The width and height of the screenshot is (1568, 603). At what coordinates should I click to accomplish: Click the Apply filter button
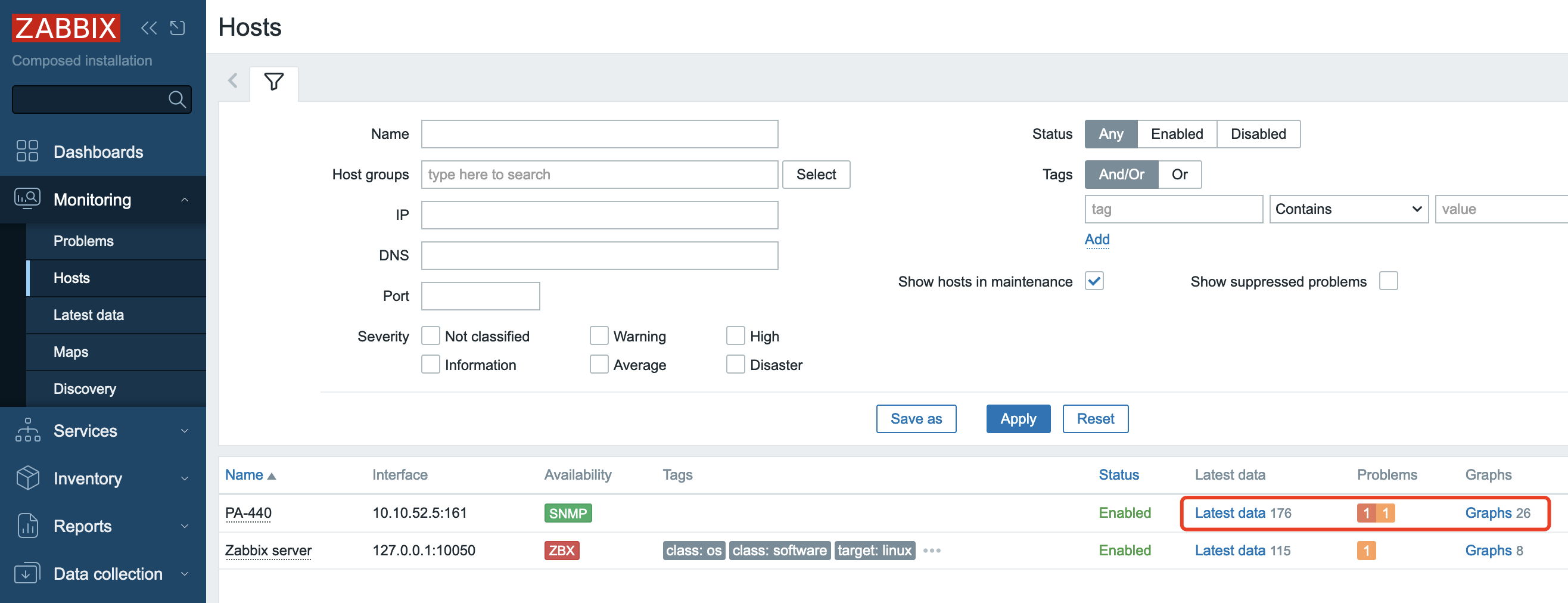(1018, 419)
